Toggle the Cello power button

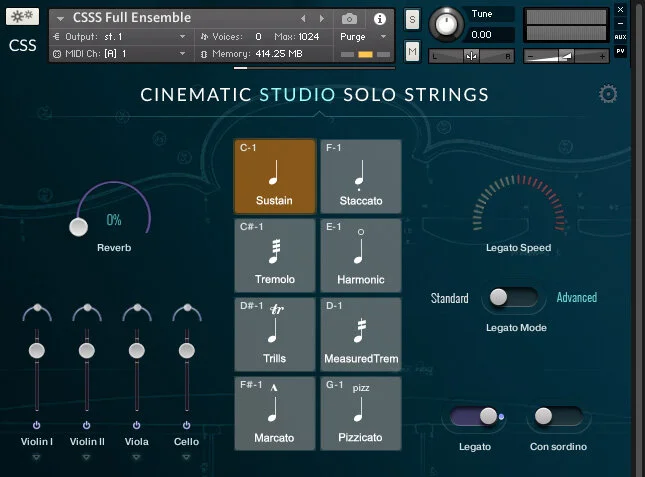pos(186,425)
